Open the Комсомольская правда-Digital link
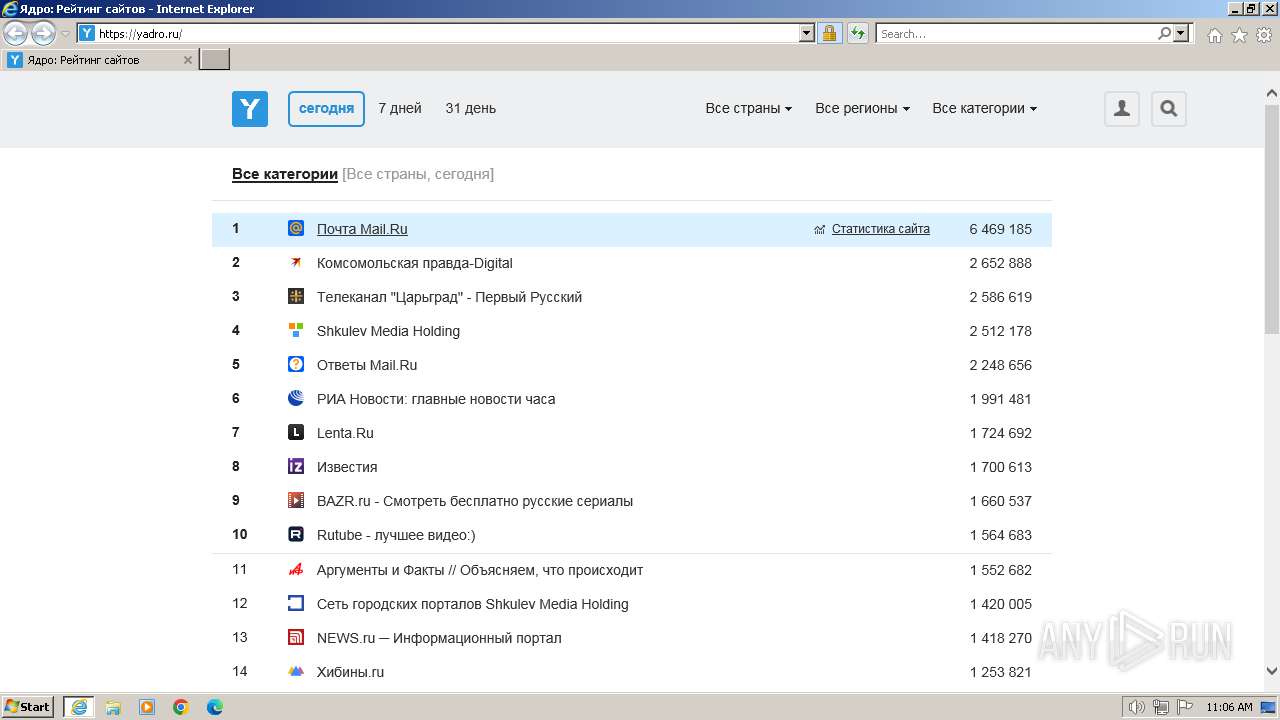This screenshot has width=1280, height=720. [x=415, y=263]
